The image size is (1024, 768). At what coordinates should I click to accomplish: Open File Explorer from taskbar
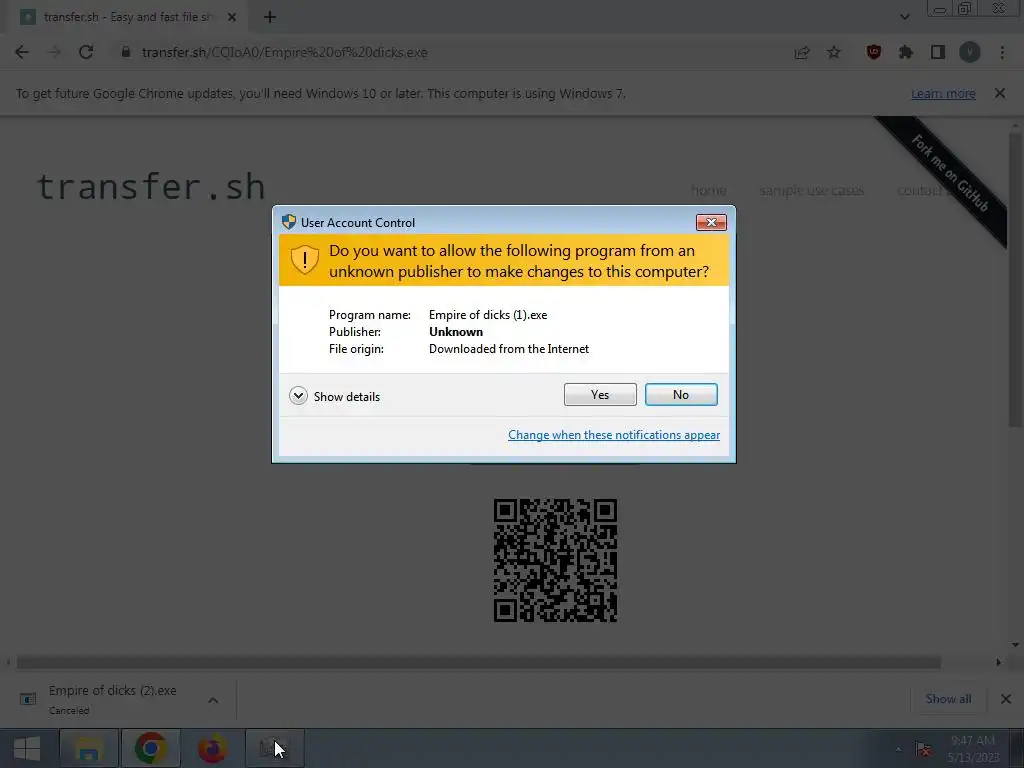[x=89, y=748]
